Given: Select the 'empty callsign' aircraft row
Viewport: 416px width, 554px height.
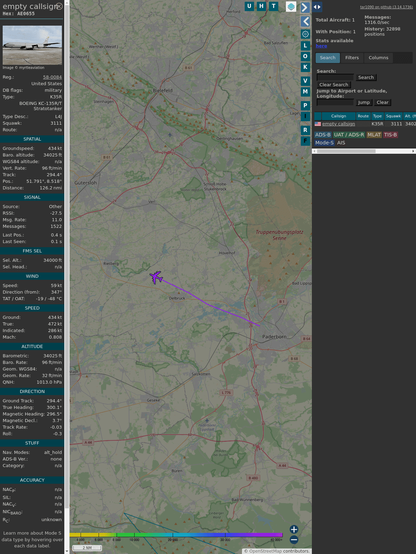Looking at the screenshot, I should click(x=365, y=124).
